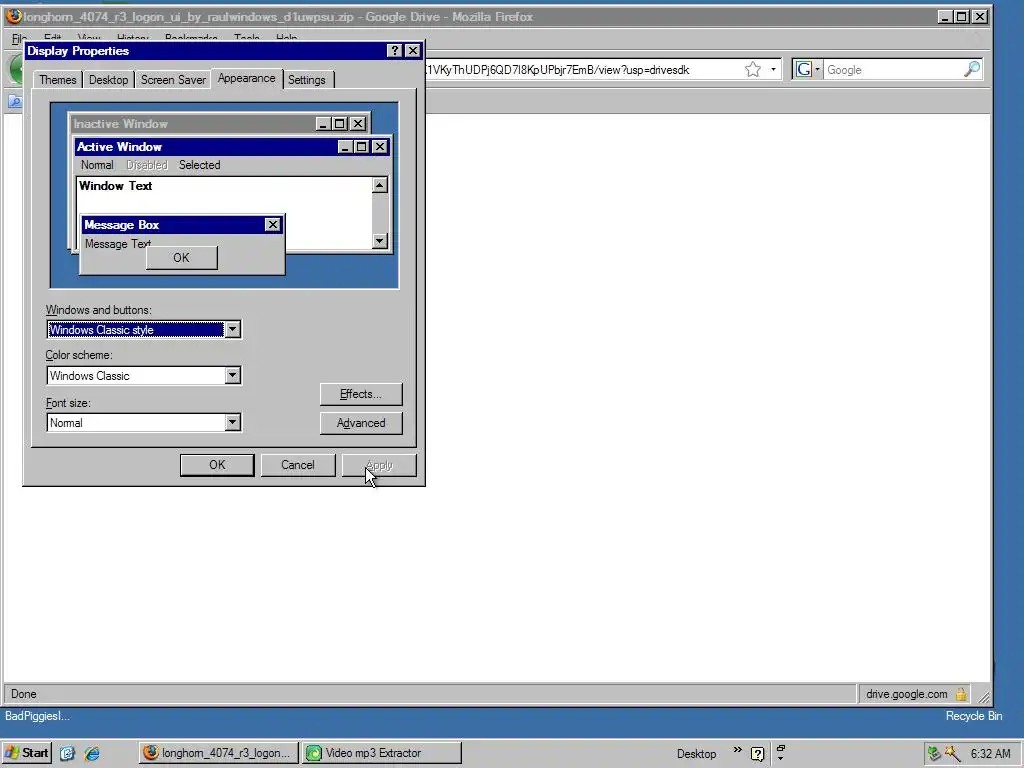Switch to the longhorn_4074_r3_logon Firefox taskbar button

point(219,753)
